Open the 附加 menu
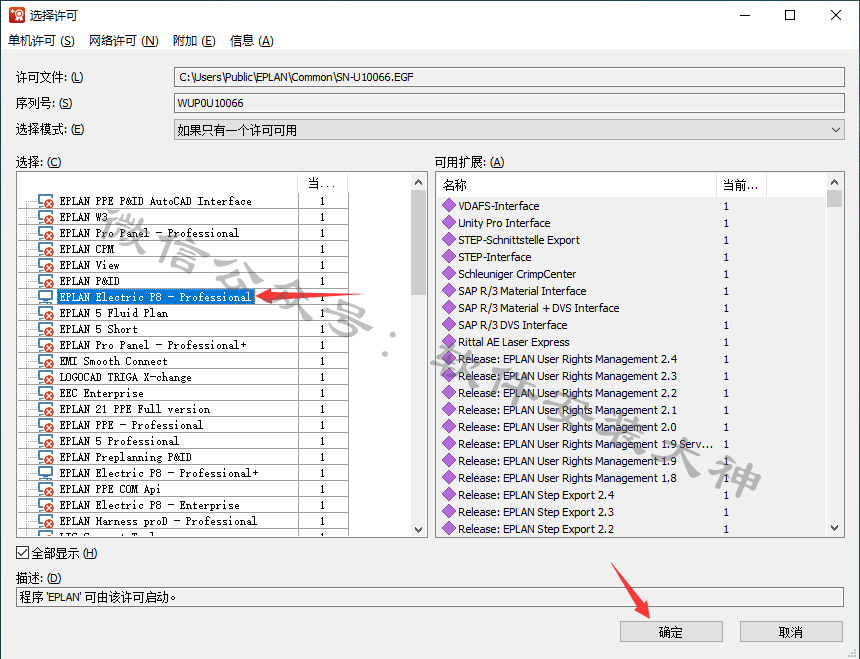The width and height of the screenshot is (860, 659). 194,41
